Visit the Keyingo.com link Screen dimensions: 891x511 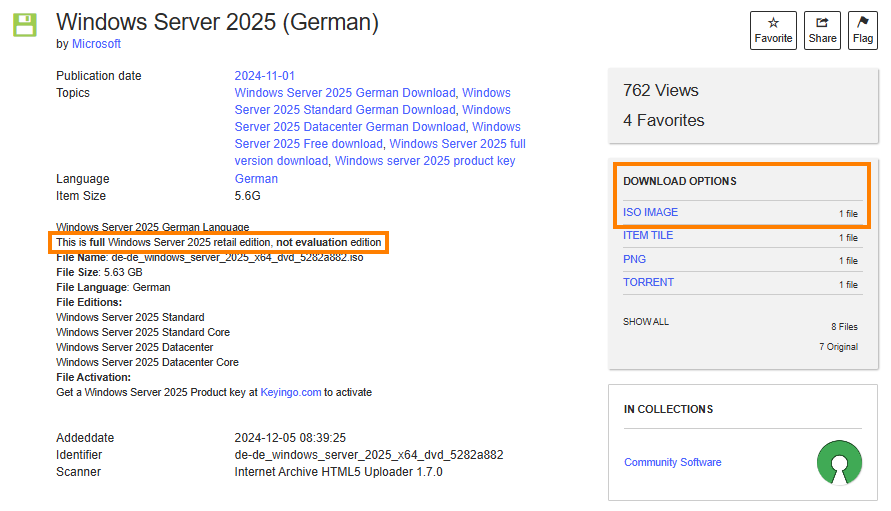(291, 393)
